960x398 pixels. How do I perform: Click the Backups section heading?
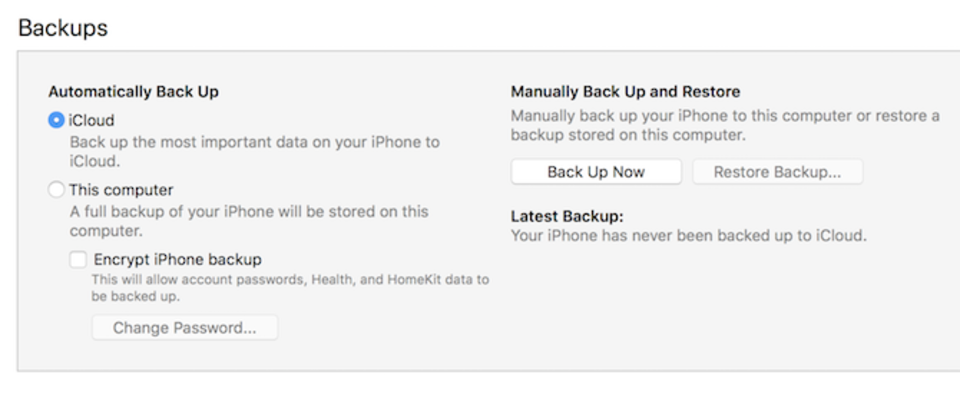point(63,28)
